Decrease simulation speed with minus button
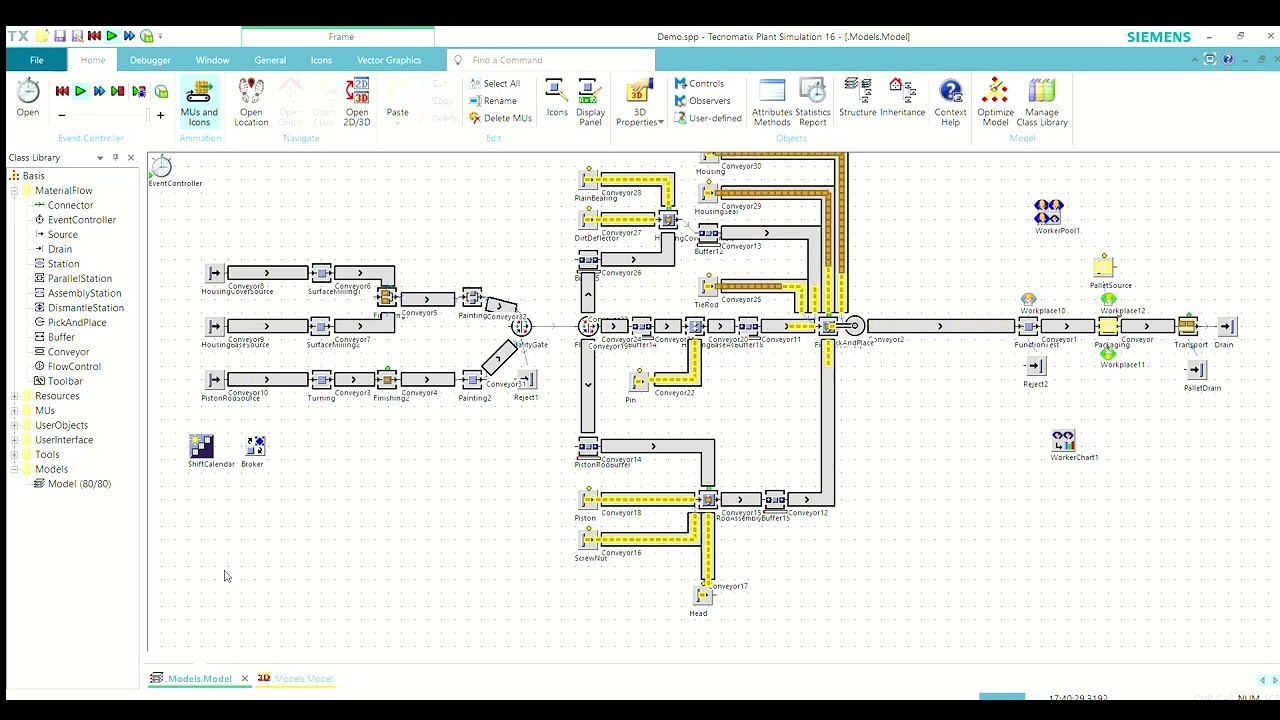Screen dimensions: 1280x720 point(62,116)
